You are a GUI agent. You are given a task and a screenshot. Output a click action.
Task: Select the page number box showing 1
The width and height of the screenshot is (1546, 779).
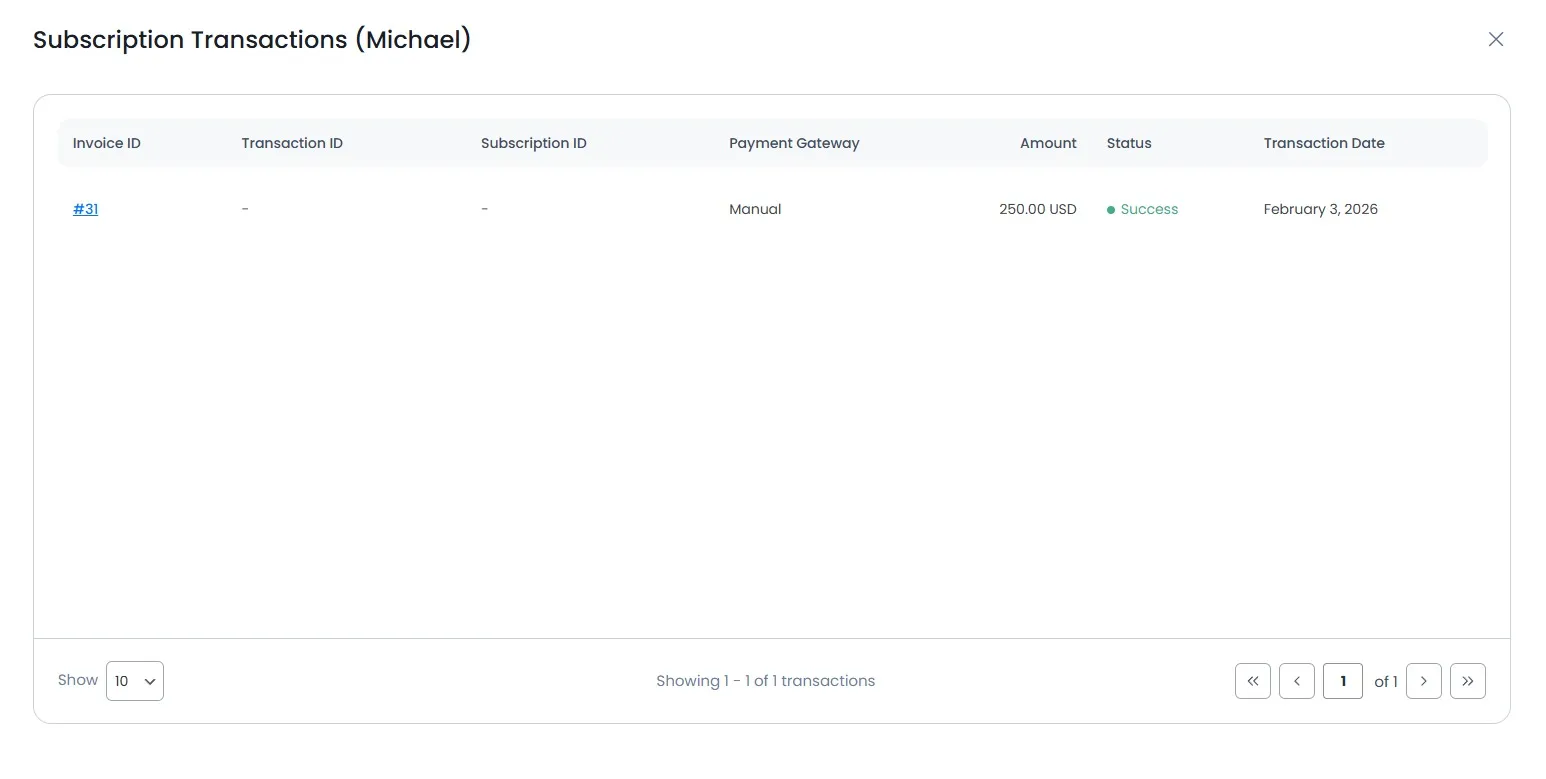(1343, 681)
